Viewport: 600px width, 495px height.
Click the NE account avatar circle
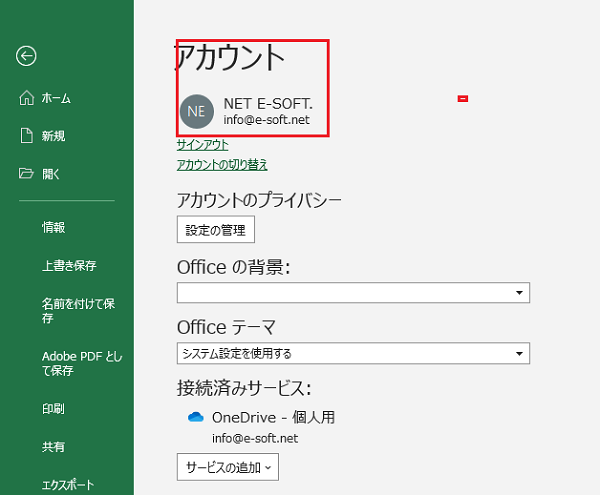point(197,111)
